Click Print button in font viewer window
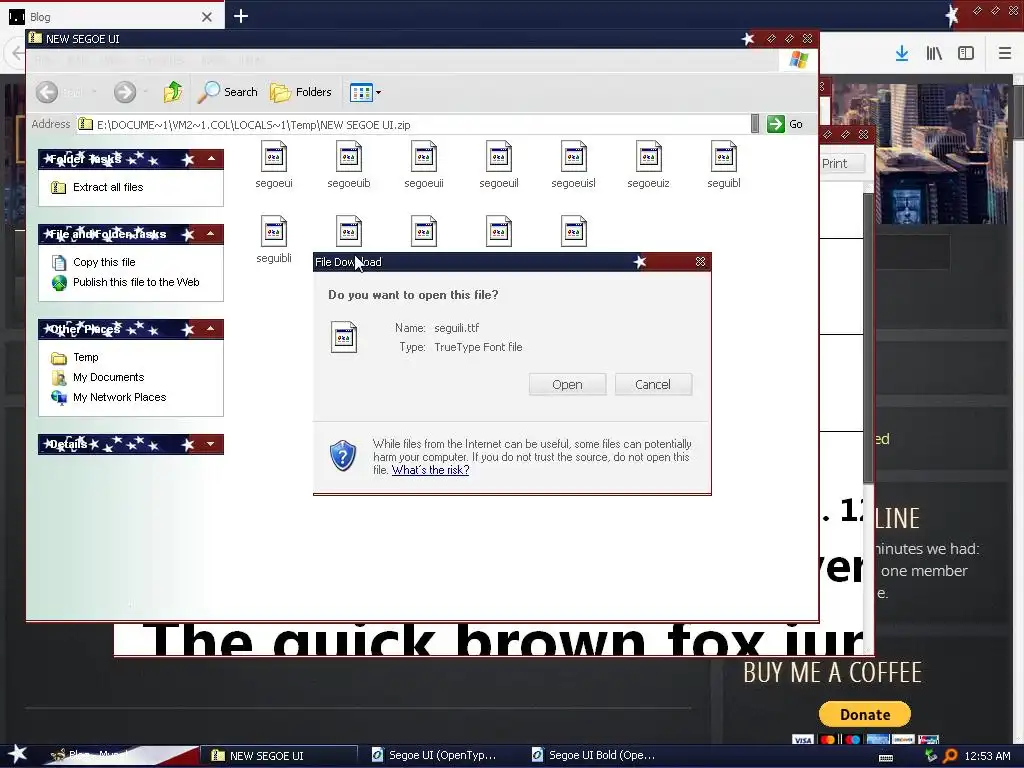Image resolution: width=1024 pixels, height=768 pixels. pyautogui.click(x=841, y=164)
